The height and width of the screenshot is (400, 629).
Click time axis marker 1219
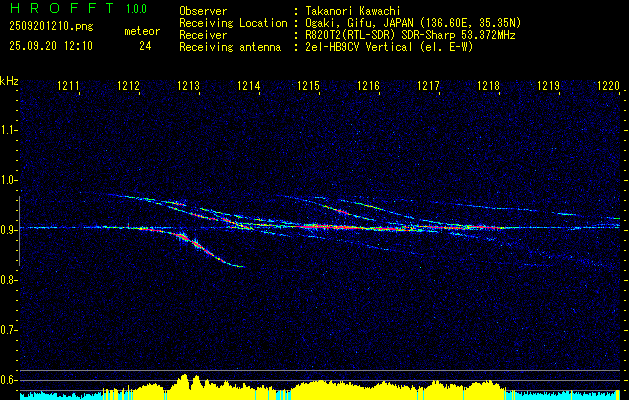(548, 85)
